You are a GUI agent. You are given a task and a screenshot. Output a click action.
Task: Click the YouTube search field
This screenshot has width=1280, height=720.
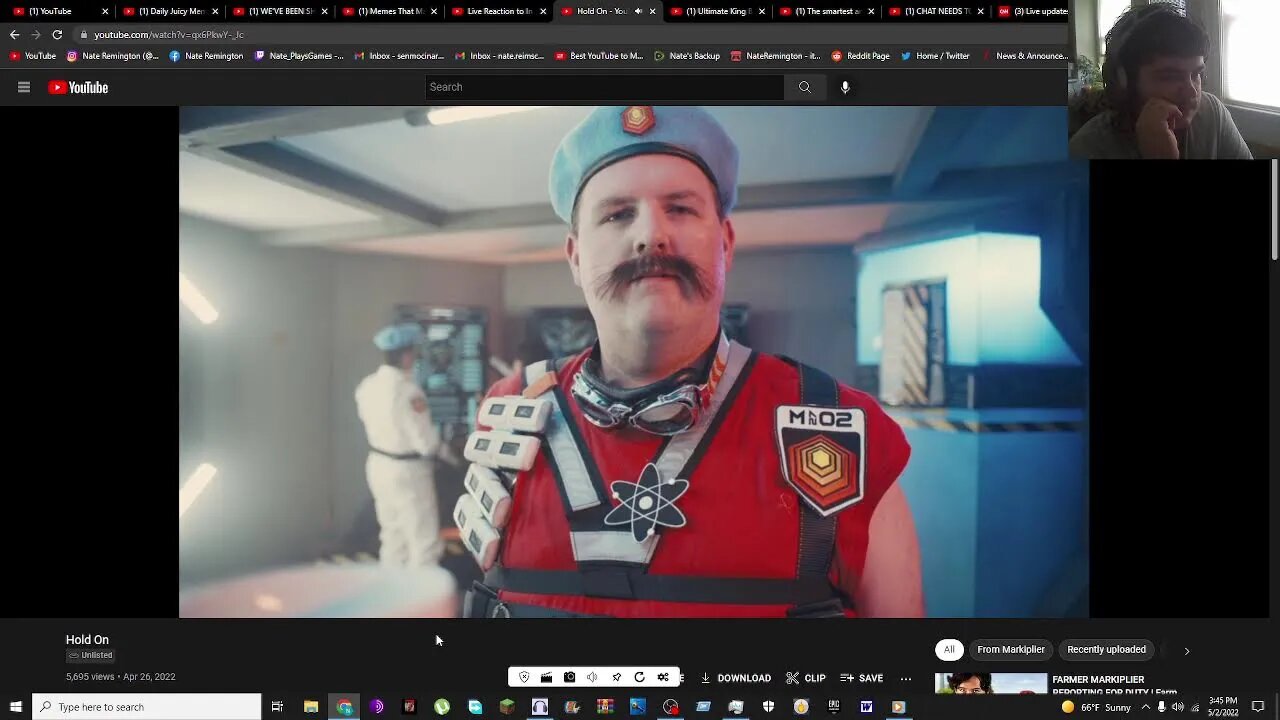tap(605, 87)
